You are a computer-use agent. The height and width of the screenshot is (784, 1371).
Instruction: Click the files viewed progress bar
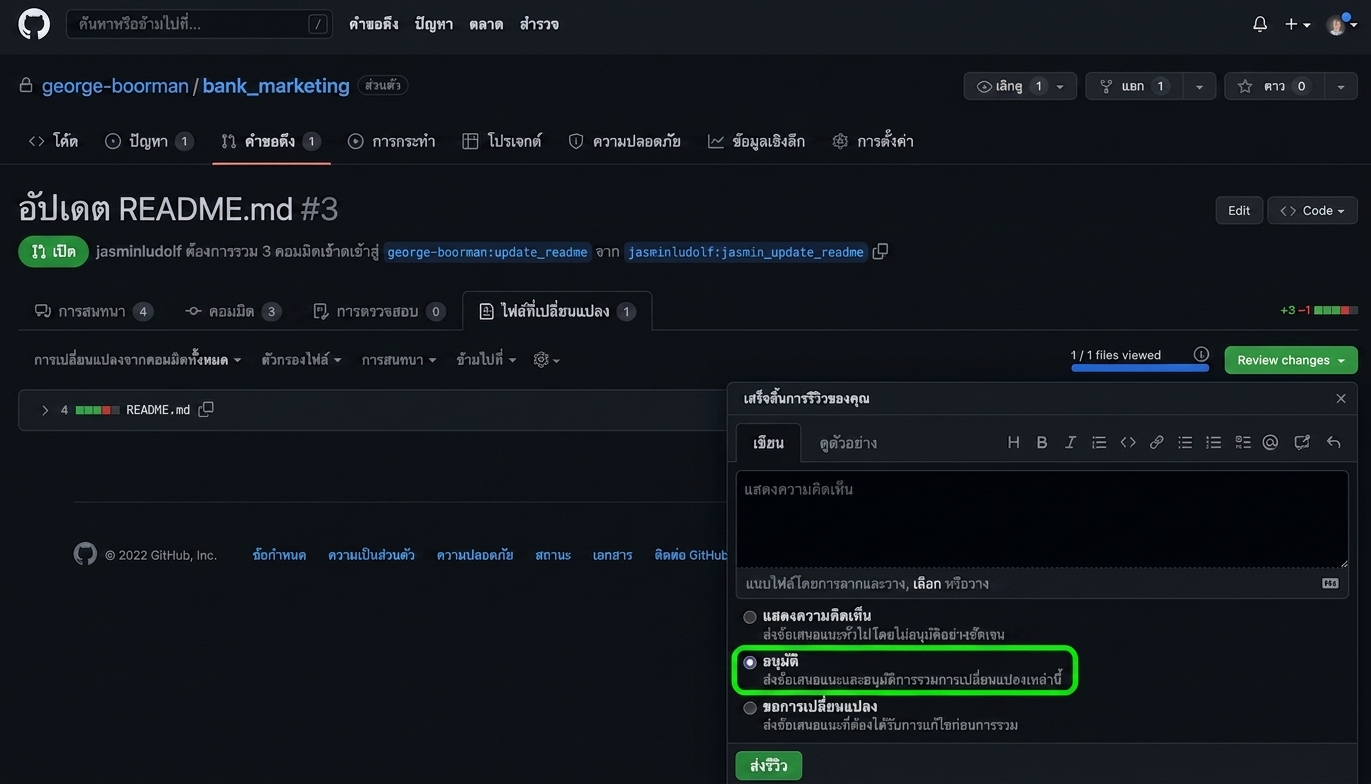[x=1140, y=368]
